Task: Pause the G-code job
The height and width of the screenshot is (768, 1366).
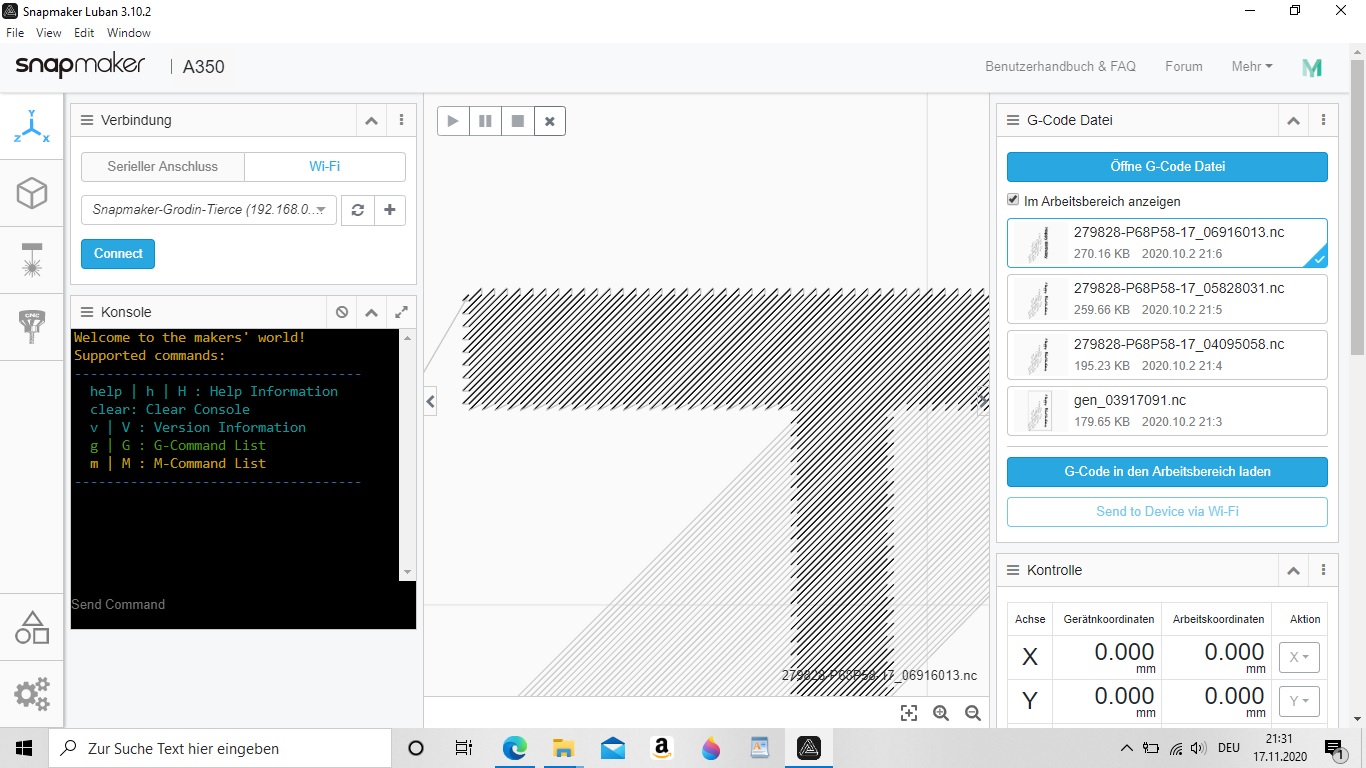Action: pyautogui.click(x=485, y=120)
